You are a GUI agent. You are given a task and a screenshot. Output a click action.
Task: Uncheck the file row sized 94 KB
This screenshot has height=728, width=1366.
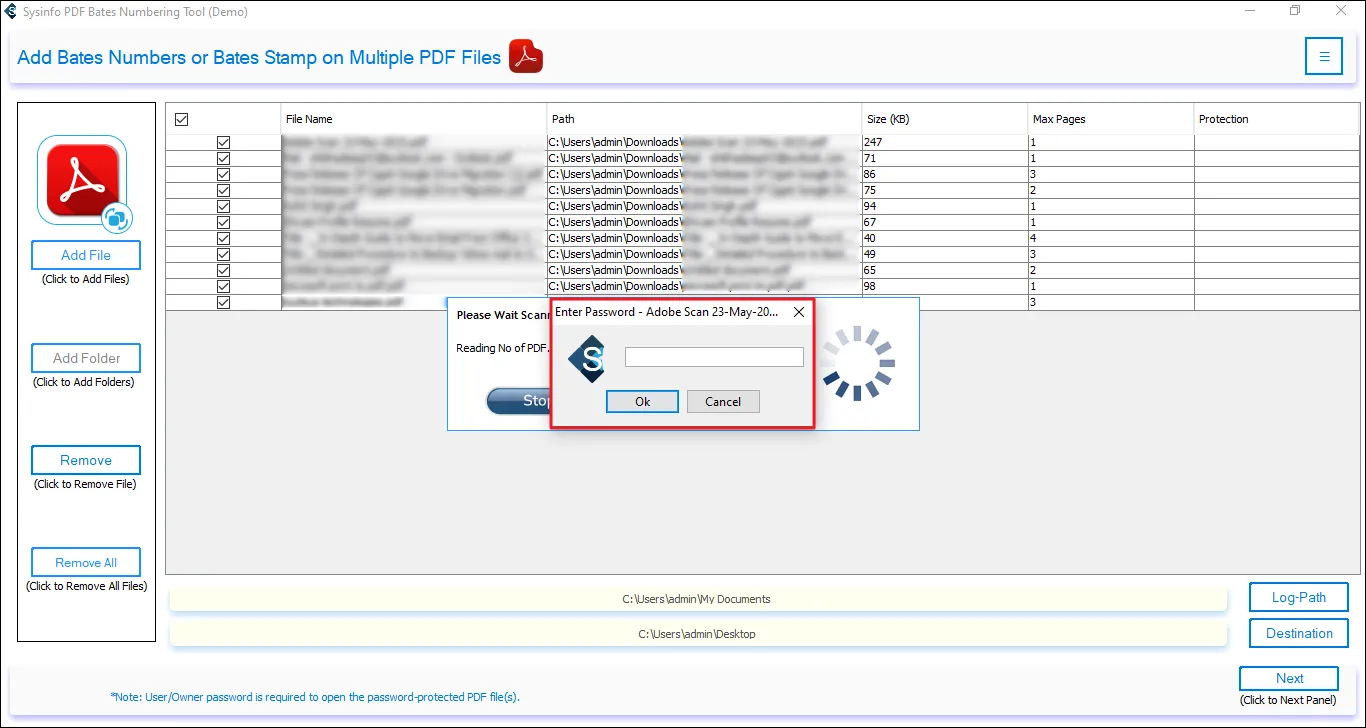click(x=223, y=206)
